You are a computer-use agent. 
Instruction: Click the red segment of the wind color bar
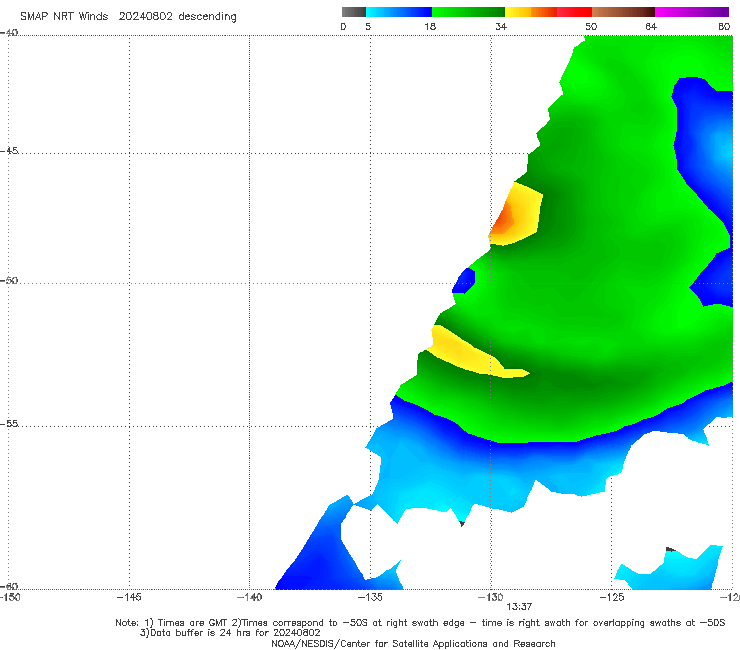pos(574,12)
